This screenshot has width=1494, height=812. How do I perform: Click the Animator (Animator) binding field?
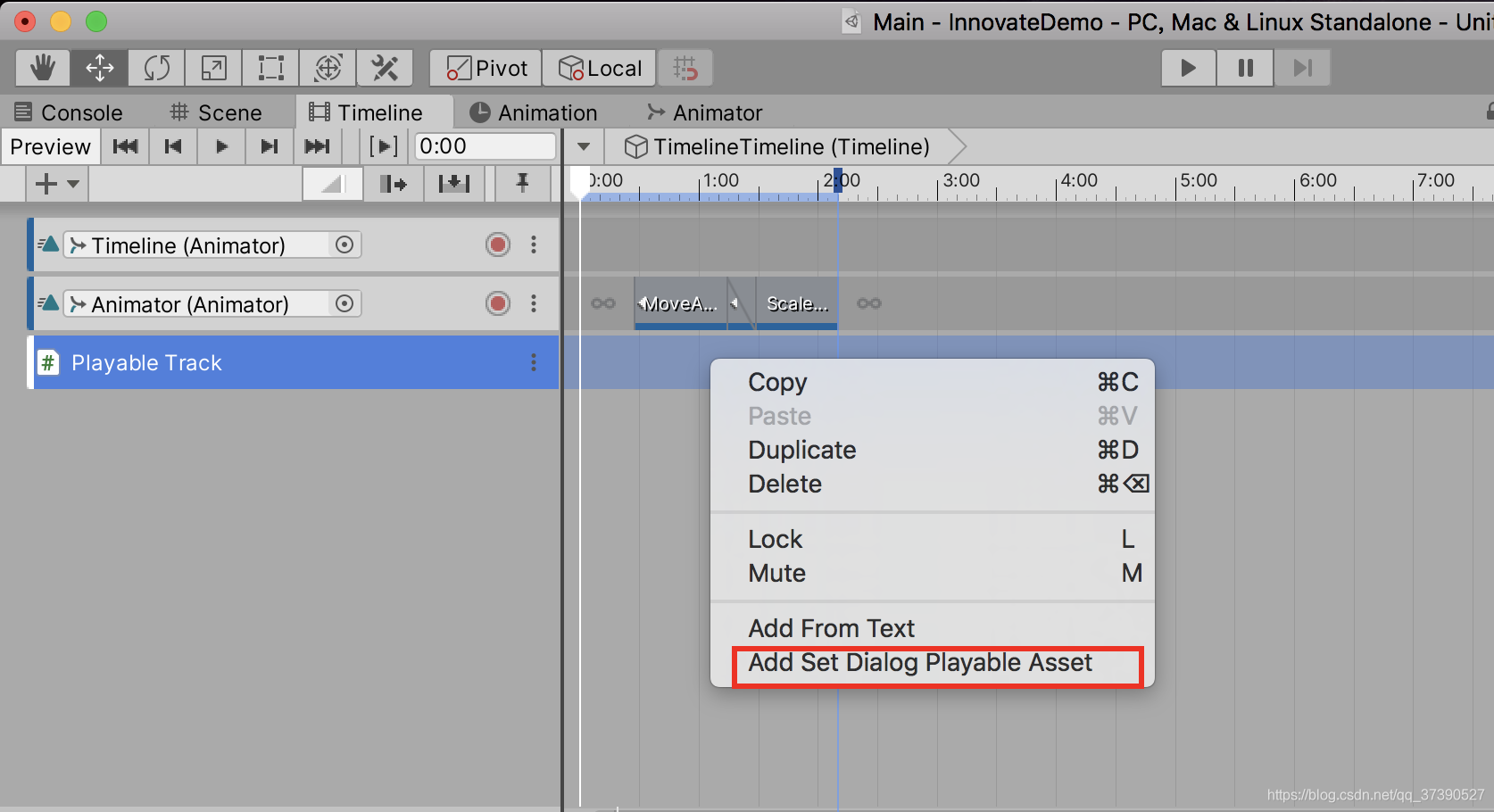pyautogui.click(x=212, y=303)
